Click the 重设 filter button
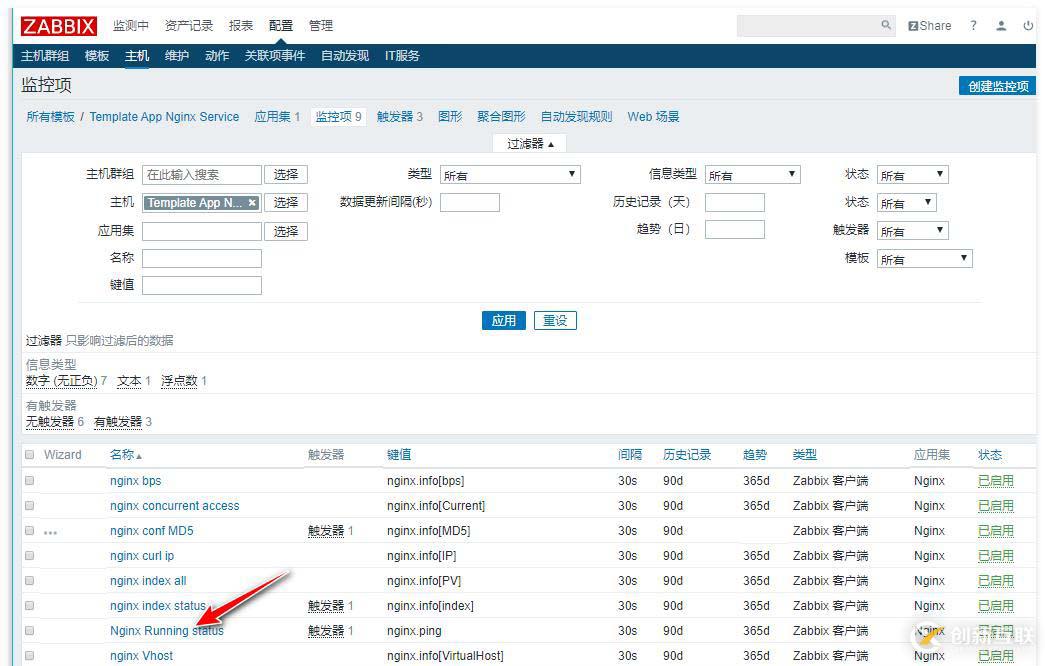The image size is (1045, 666). click(555, 321)
